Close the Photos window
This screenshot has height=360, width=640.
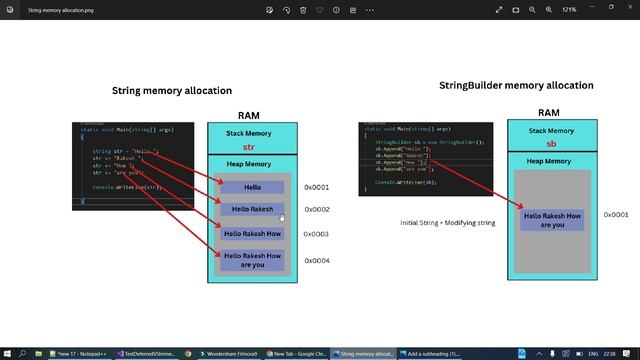(630, 7)
